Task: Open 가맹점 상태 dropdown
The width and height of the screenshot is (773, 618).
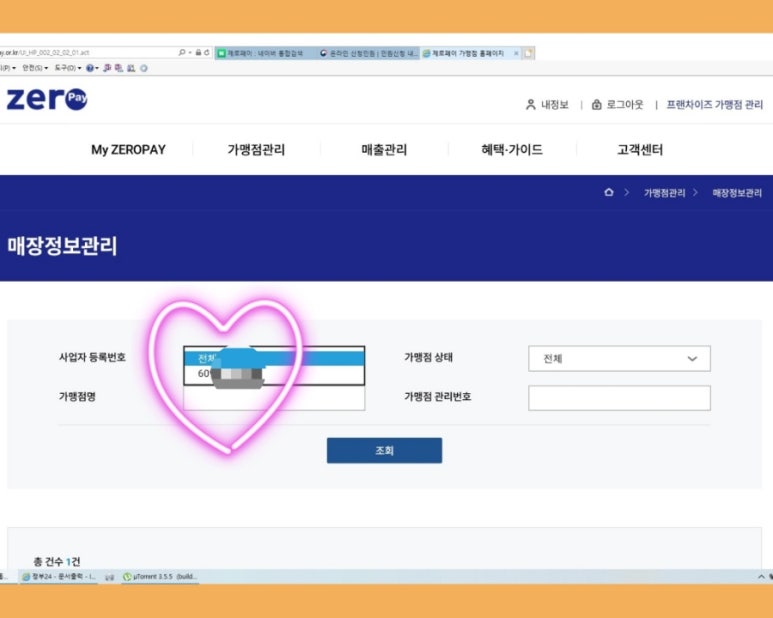Action: 619,358
